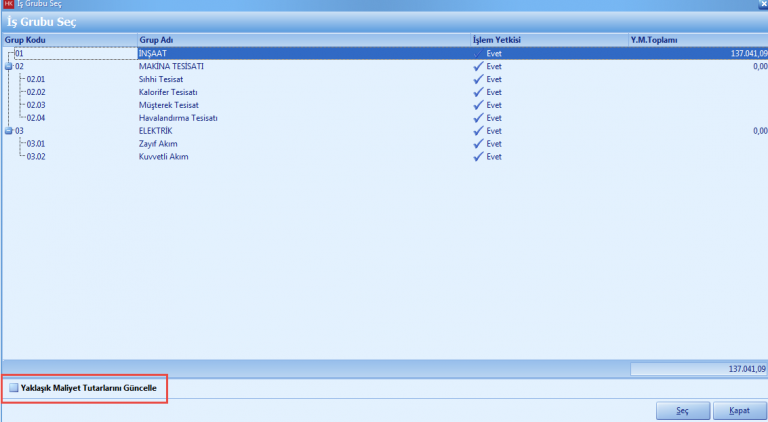Click the checkmark icon beside Zayıf Akım

[478, 144]
